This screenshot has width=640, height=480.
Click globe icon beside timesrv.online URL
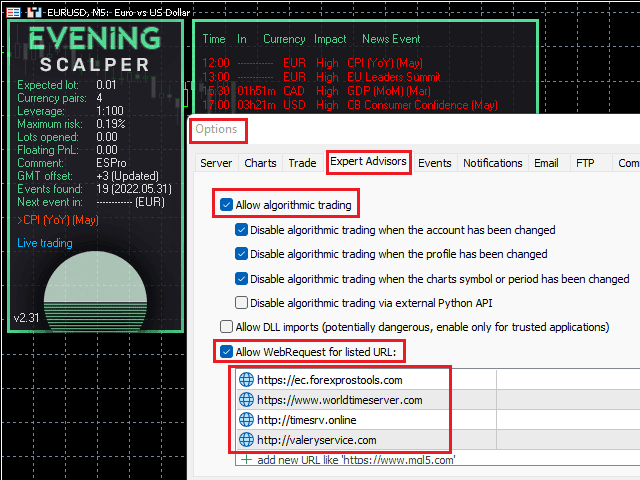pyautogui.click(x=247, y=420)
